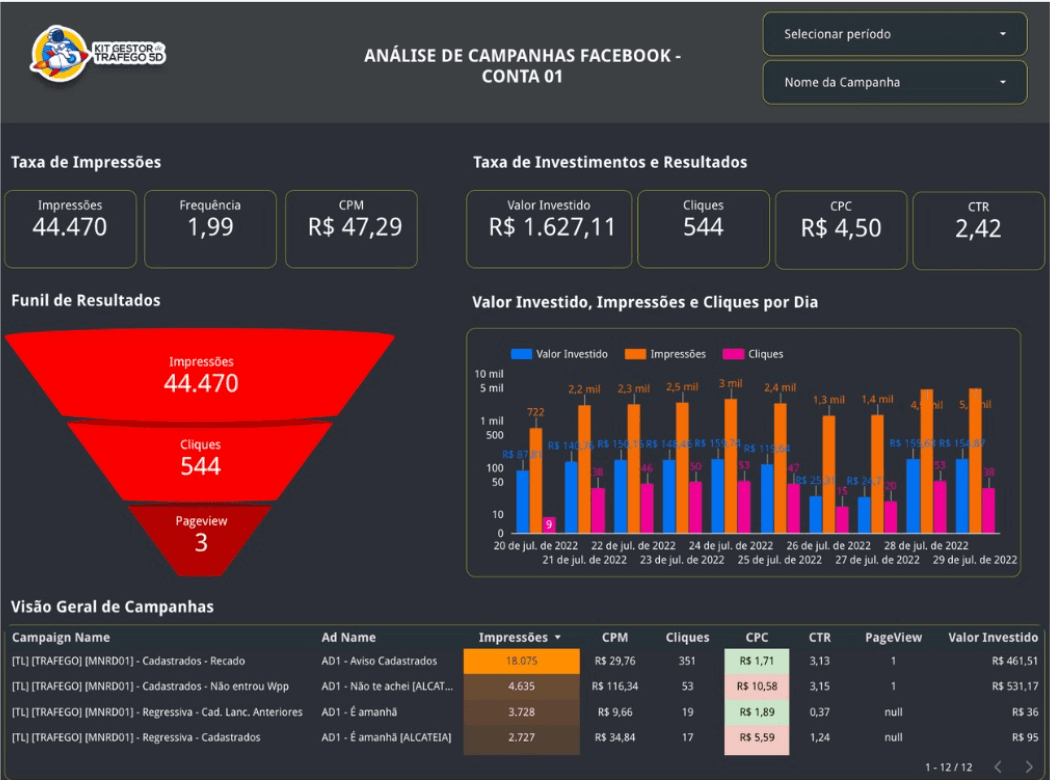Sort table by CPM column header
Screen dimensions: 1050x780
615,638
